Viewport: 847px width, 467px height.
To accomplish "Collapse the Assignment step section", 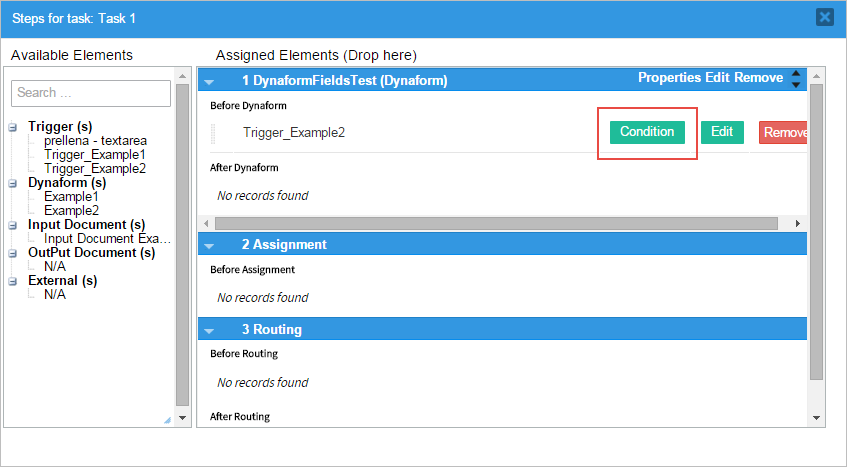I will coord(210,245).
